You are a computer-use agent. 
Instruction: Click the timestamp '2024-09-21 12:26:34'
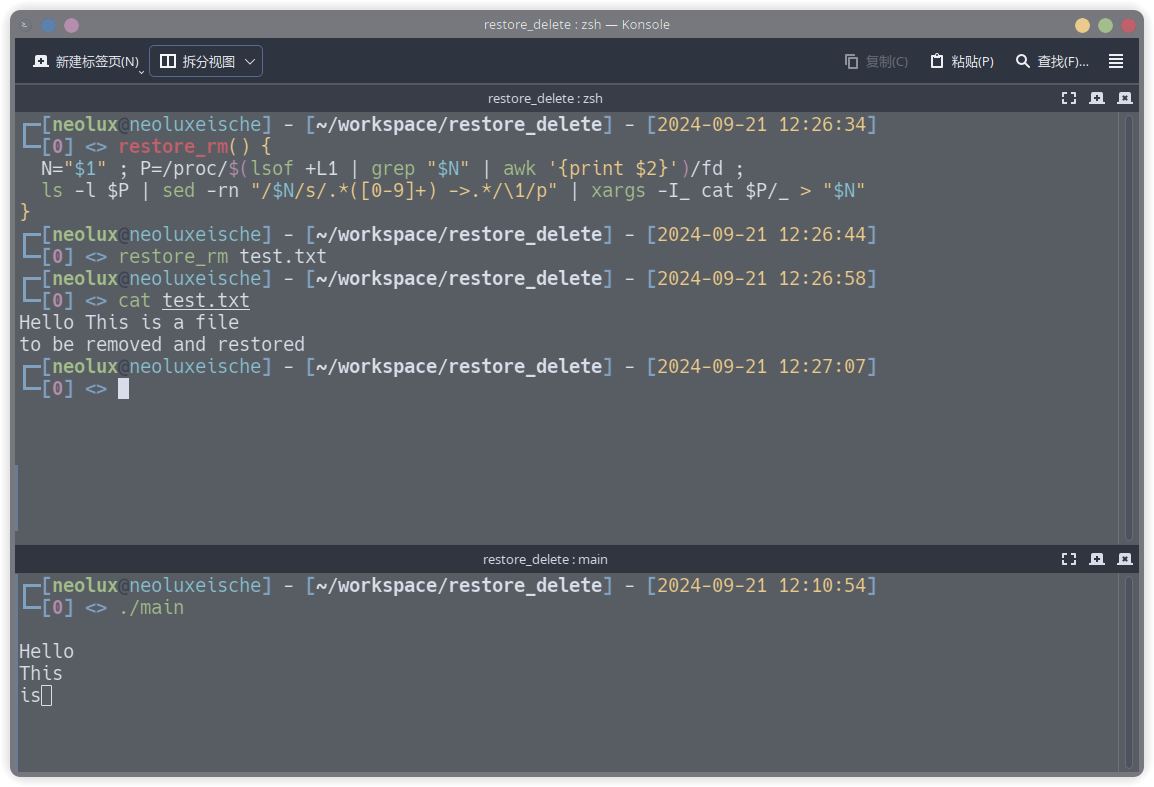[x=762, y=124]
